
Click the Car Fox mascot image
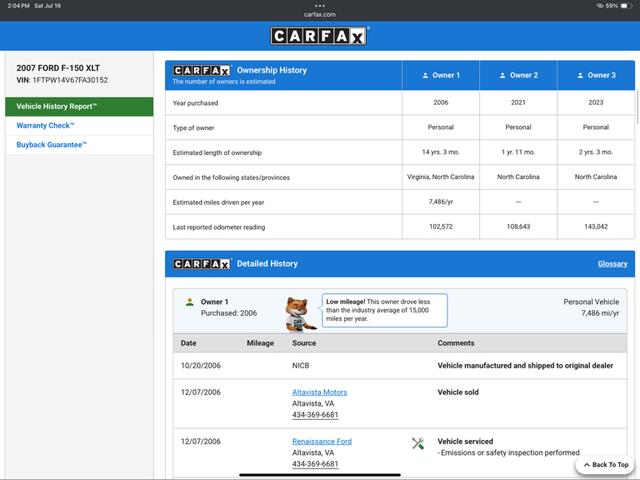[300, 314]
